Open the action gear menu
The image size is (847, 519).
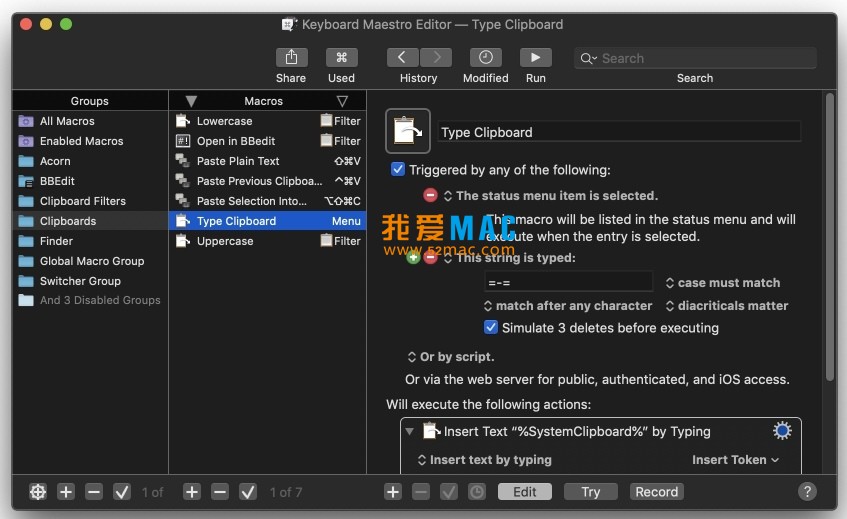(782, 430)
